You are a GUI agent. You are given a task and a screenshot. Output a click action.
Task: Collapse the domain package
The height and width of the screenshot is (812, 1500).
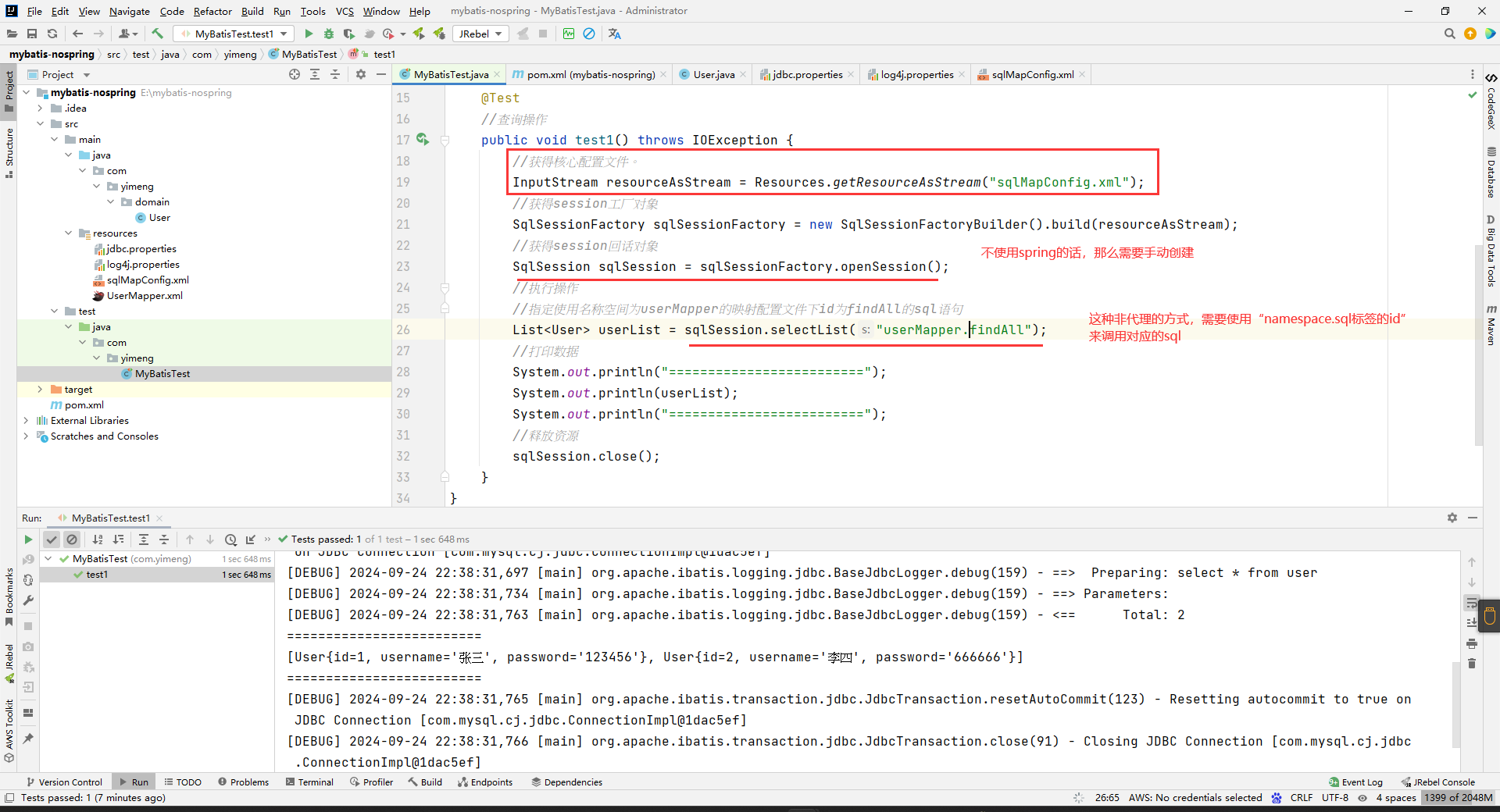[x=111, y=201]
